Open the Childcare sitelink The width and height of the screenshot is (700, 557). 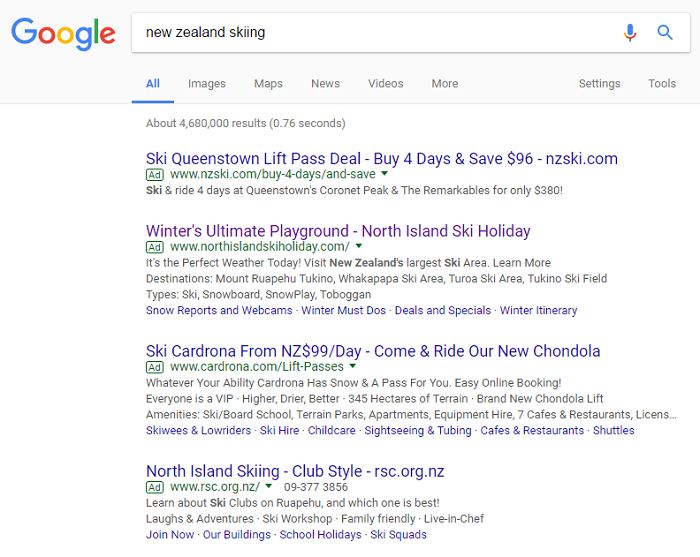click(x=332, y=430)
